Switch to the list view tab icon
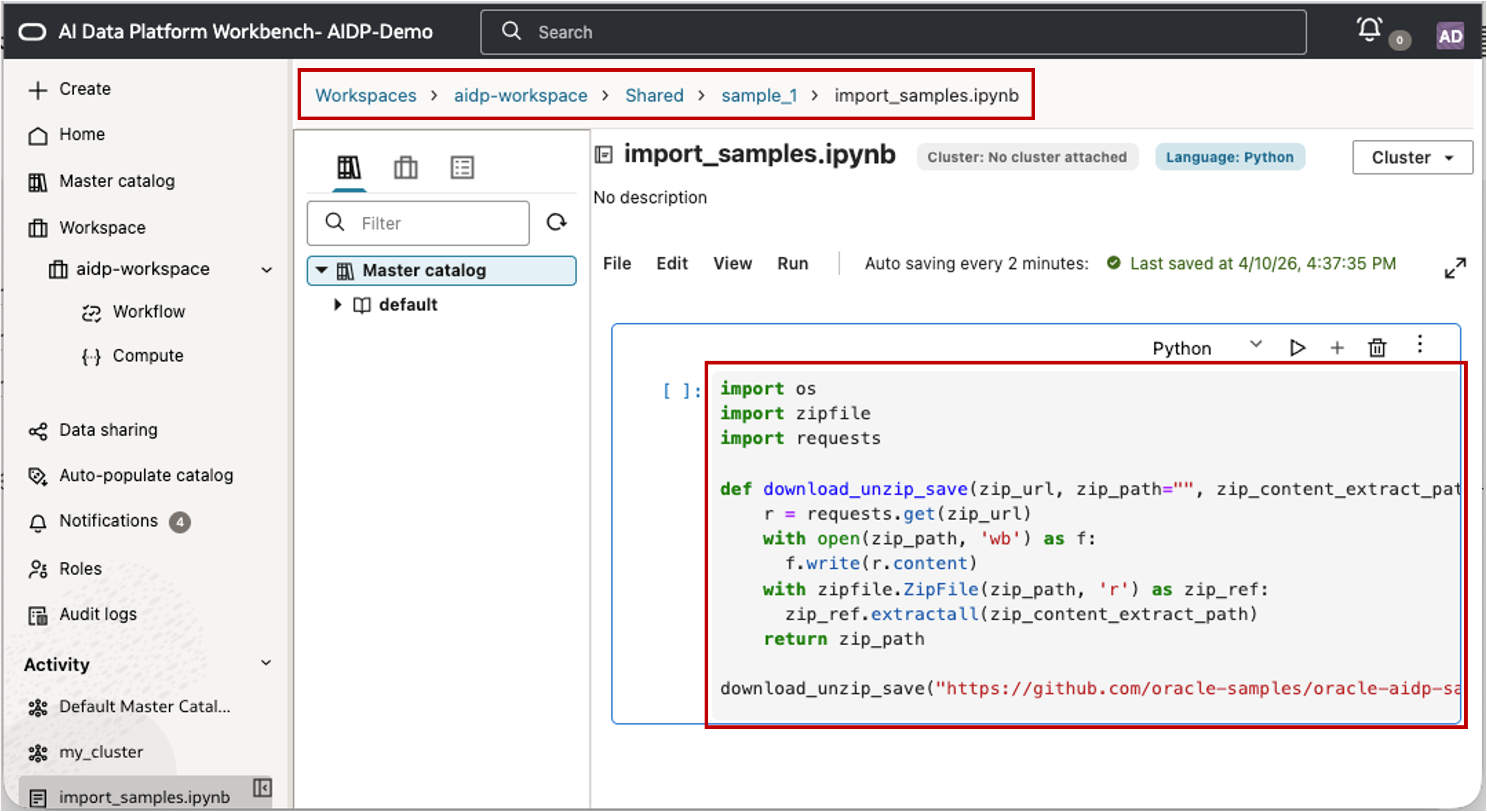This screenshot has height=812, width=1487. point(462,167)
